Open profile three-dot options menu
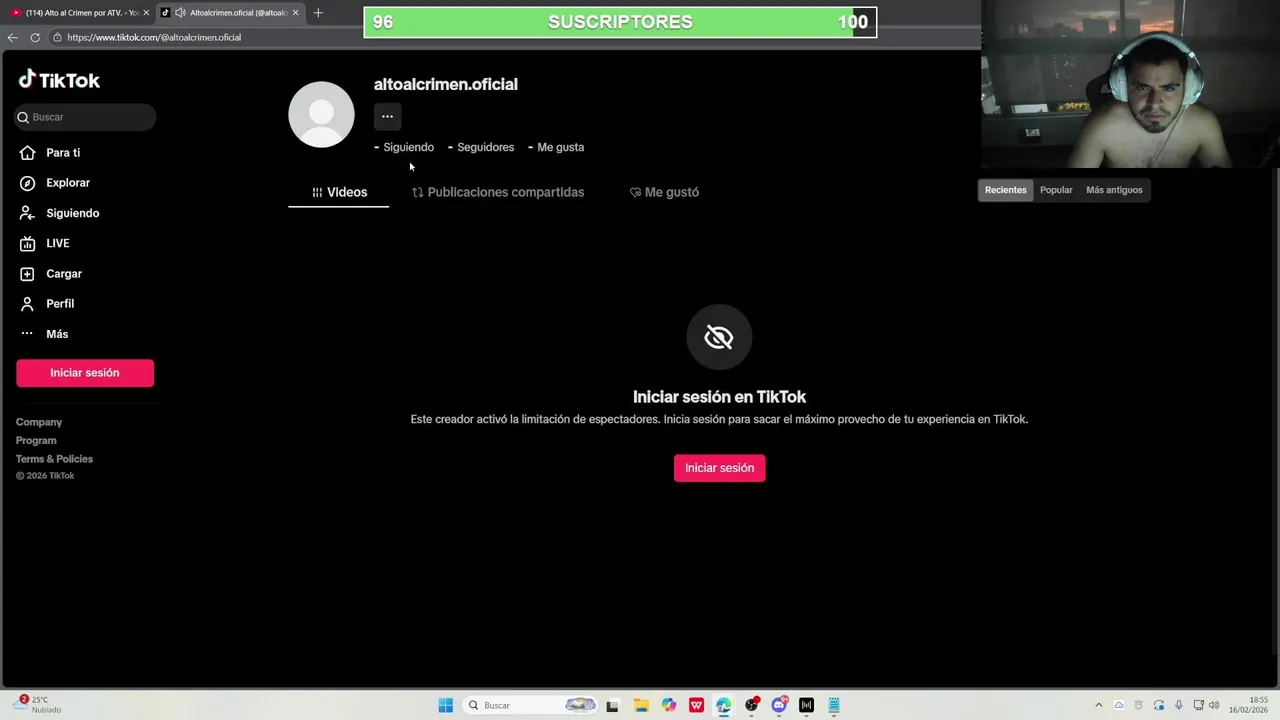1280x720 pixels. (387, 116)
